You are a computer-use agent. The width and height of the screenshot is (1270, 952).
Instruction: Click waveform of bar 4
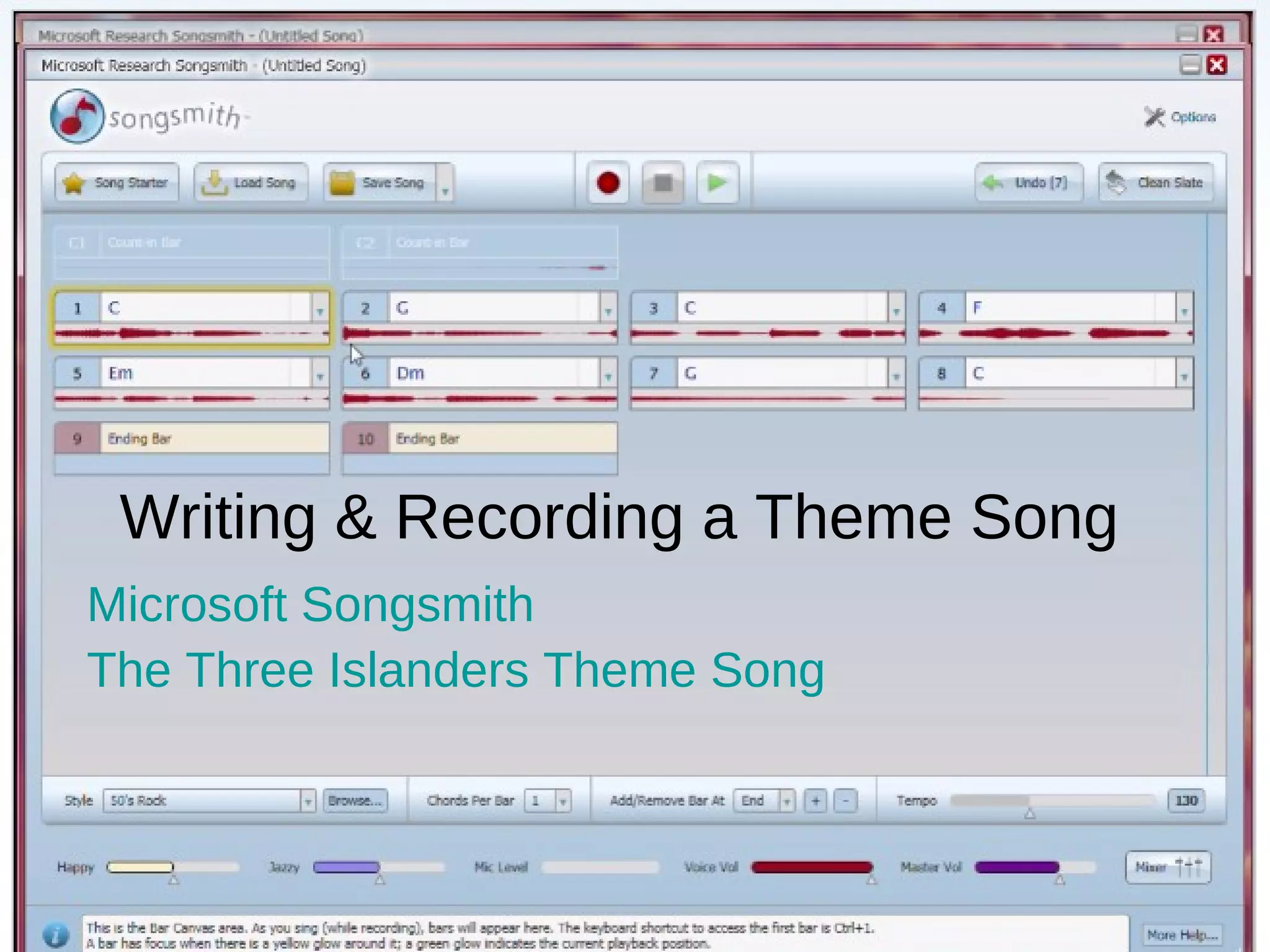1056,334
